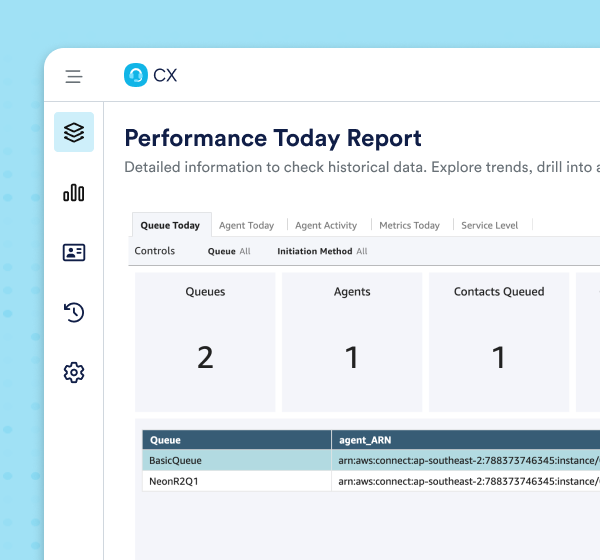The width and height of the screenshot is (600, 560).
Task: Select the stacked layers sidebar icon
Action: point(74,132)
